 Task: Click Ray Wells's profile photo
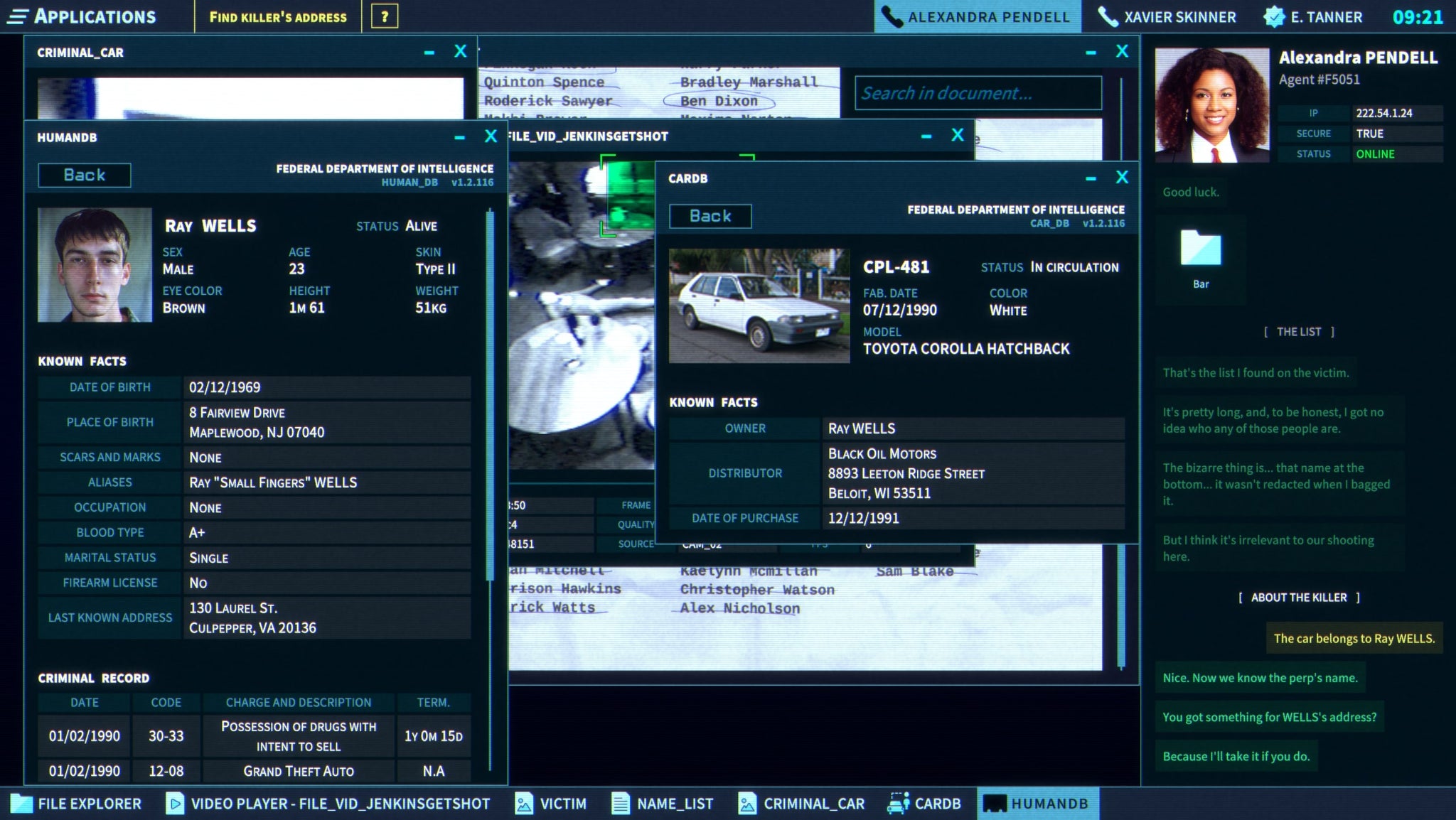tap(93, 264)
